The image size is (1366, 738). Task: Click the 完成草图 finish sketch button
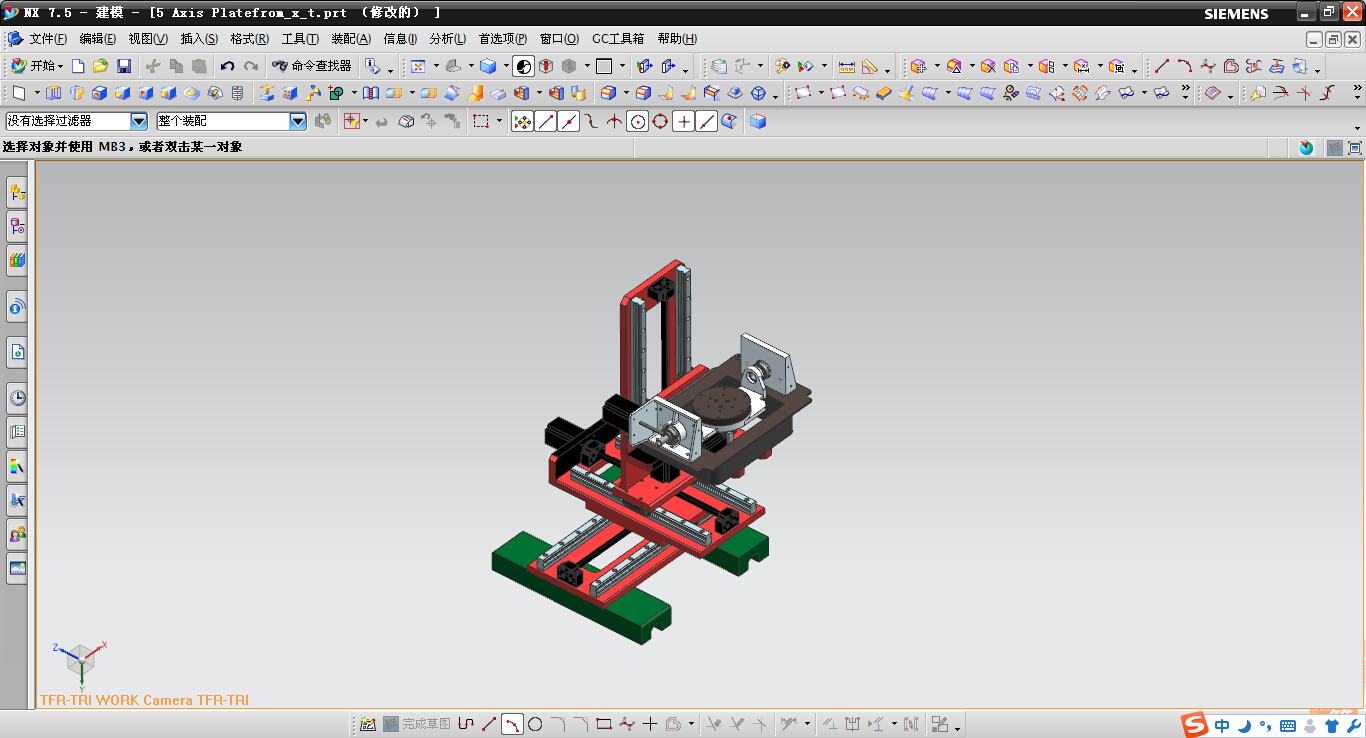[x=417, y=724]
